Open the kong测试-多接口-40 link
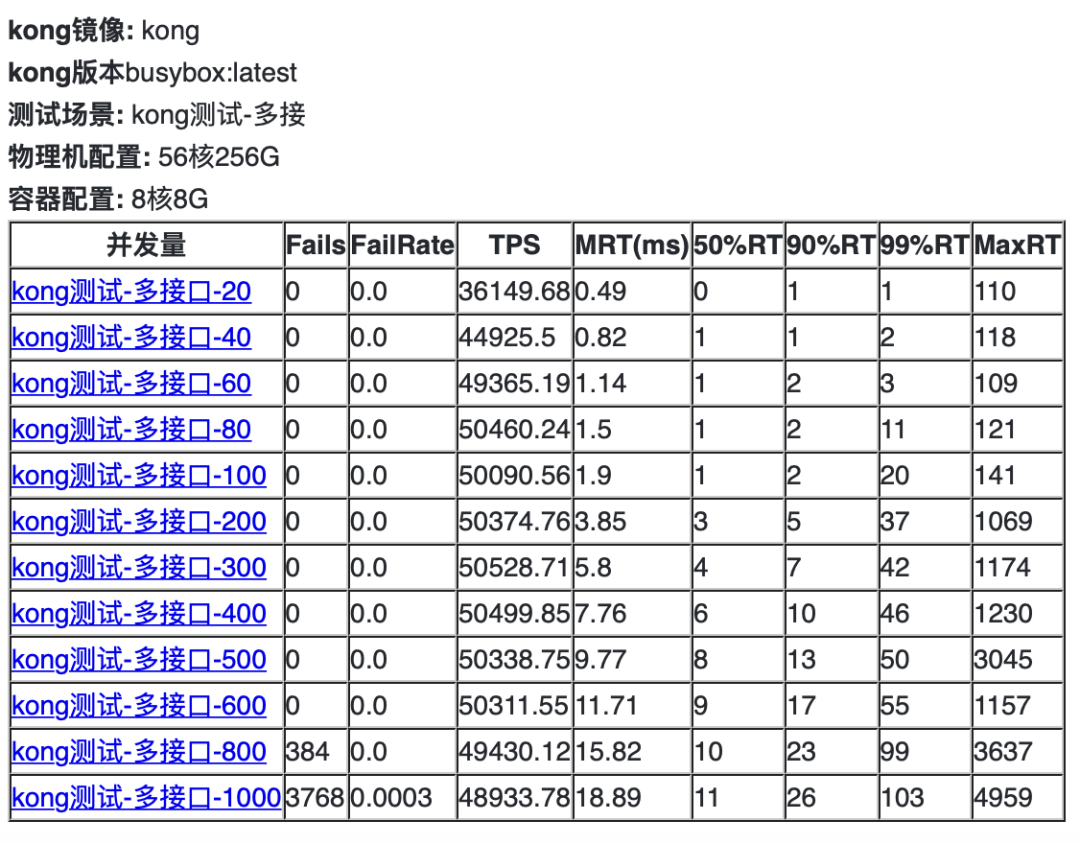1080x844 pixels. (131, 338)
